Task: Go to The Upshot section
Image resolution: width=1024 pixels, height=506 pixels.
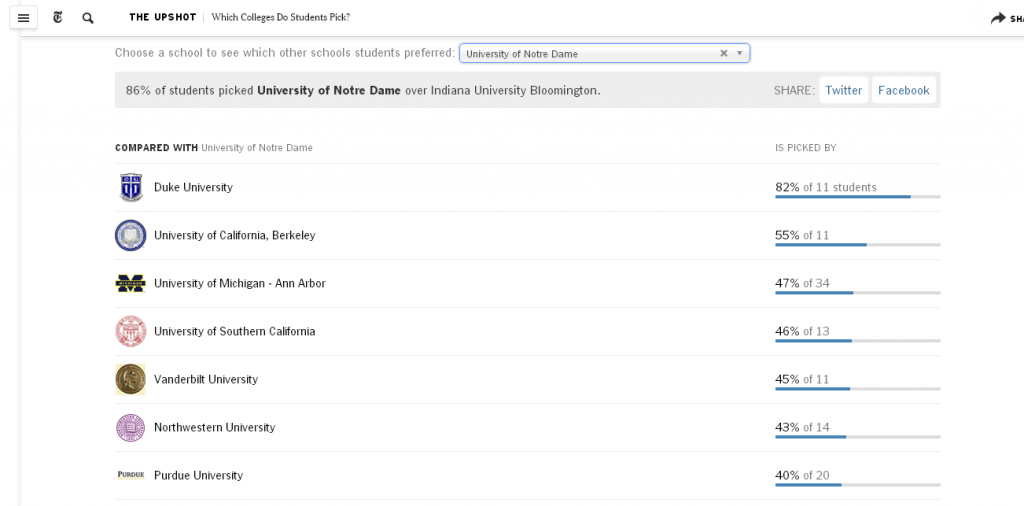Action: click(162, 18)
